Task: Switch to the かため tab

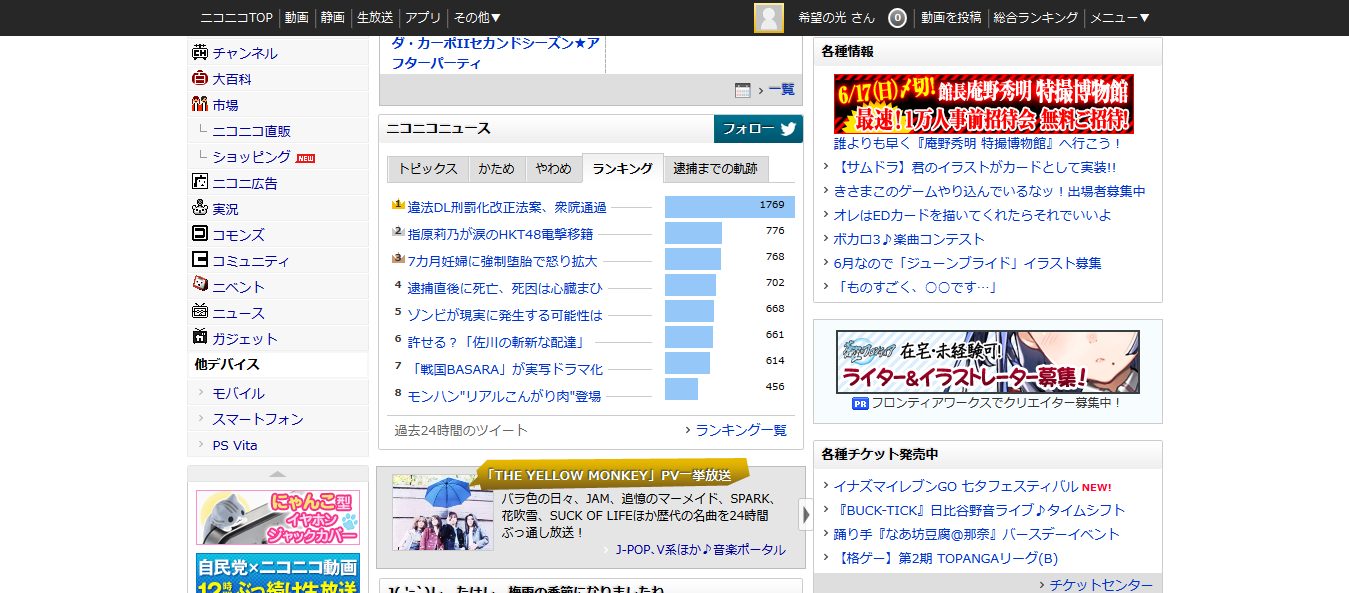Action: click(x=496, y=169)
